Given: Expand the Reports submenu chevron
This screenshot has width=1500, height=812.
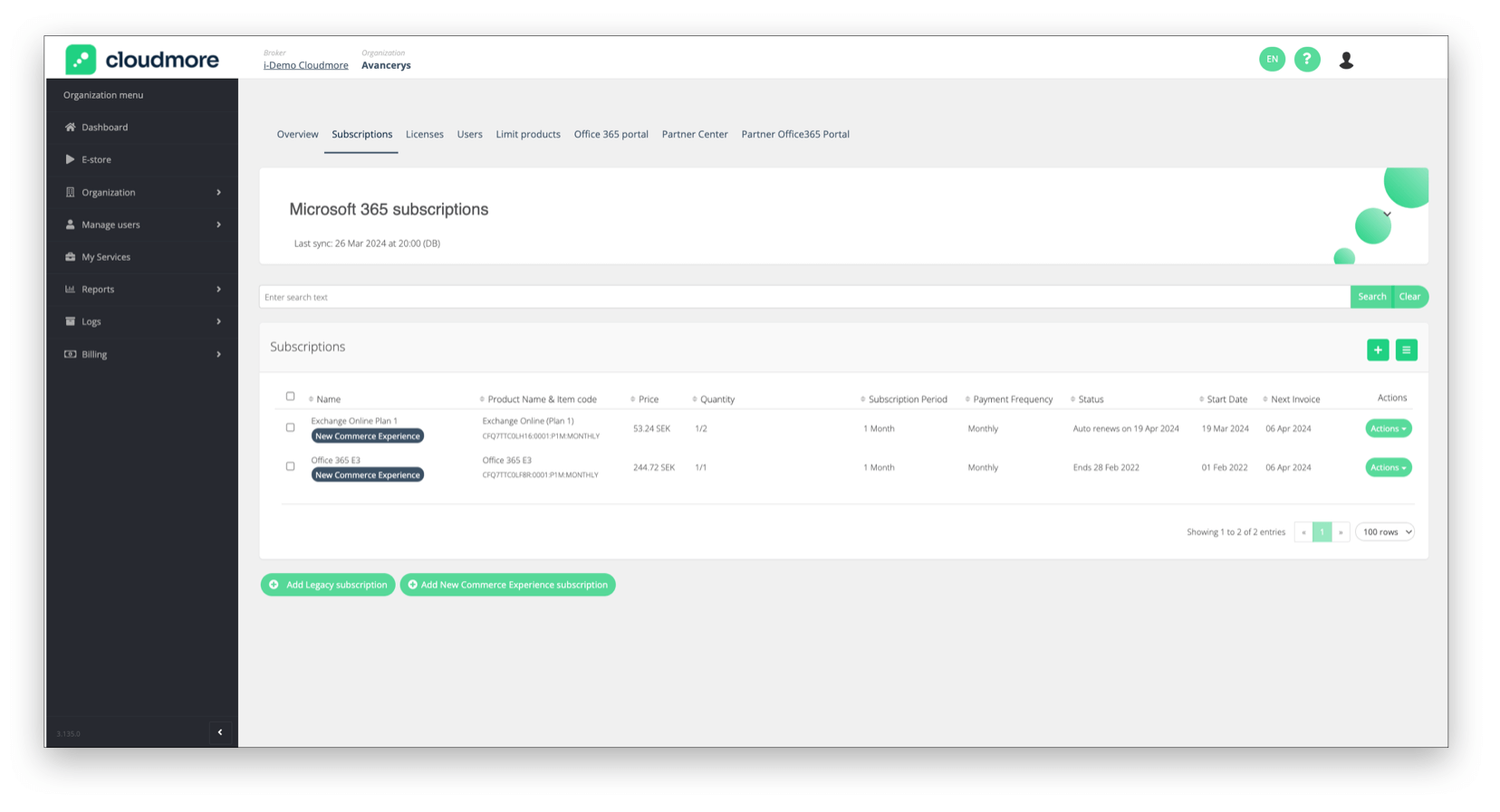Looking at the screenshot, I should click(218, 289).
